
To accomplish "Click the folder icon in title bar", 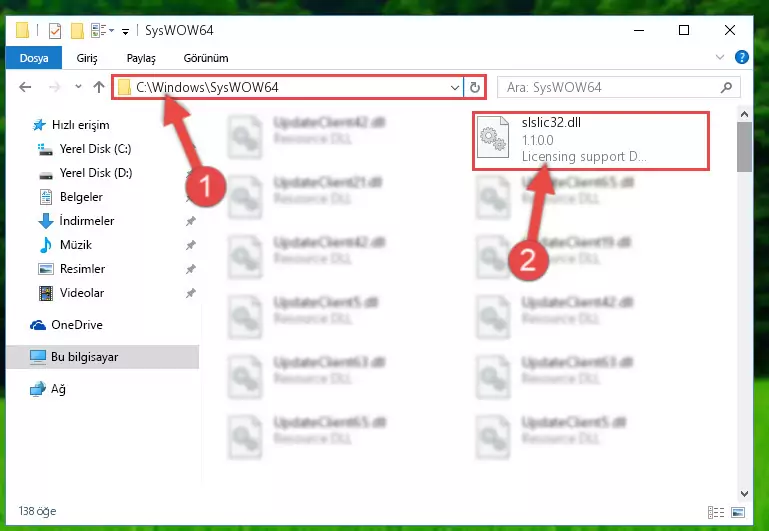I will 22,30.
